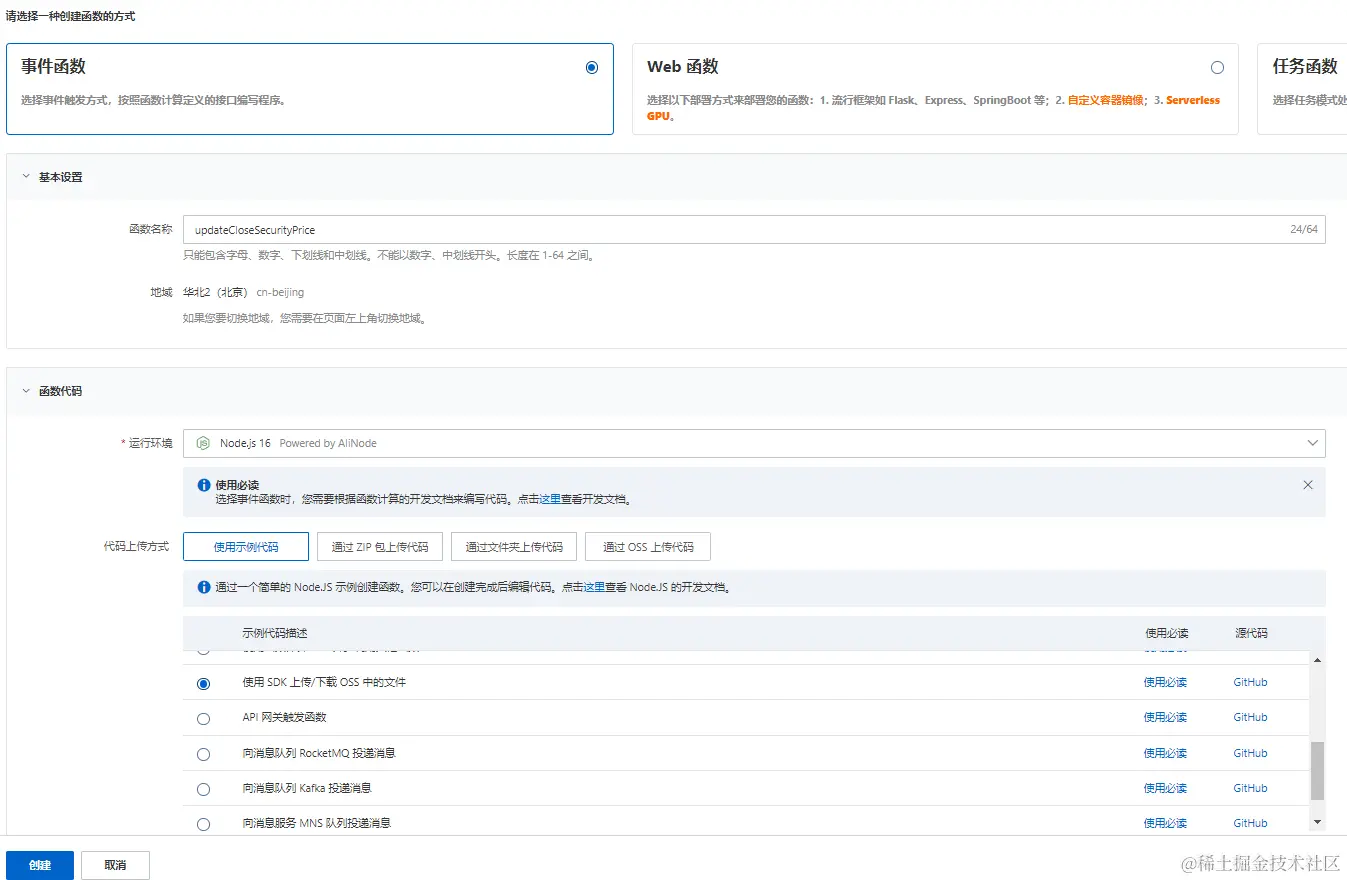This screenshot has height=880, width=1347.
Task: Click the region text 华北2（北京）
Action: pyautogui.click(x=215, y=292)
